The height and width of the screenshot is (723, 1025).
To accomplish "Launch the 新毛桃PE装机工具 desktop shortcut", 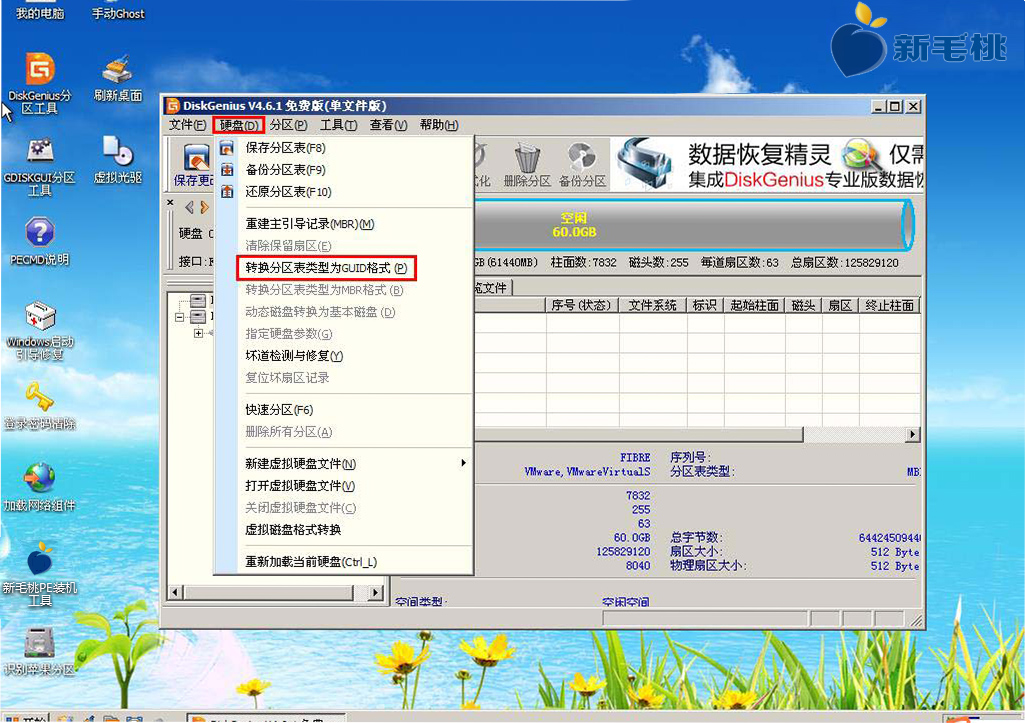I will pos(40,575).
